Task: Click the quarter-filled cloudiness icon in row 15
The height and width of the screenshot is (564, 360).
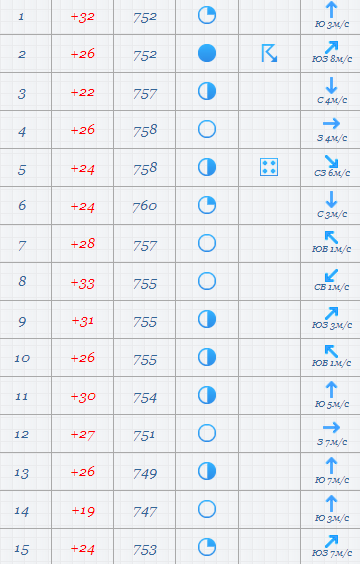Action: (207, 547)
